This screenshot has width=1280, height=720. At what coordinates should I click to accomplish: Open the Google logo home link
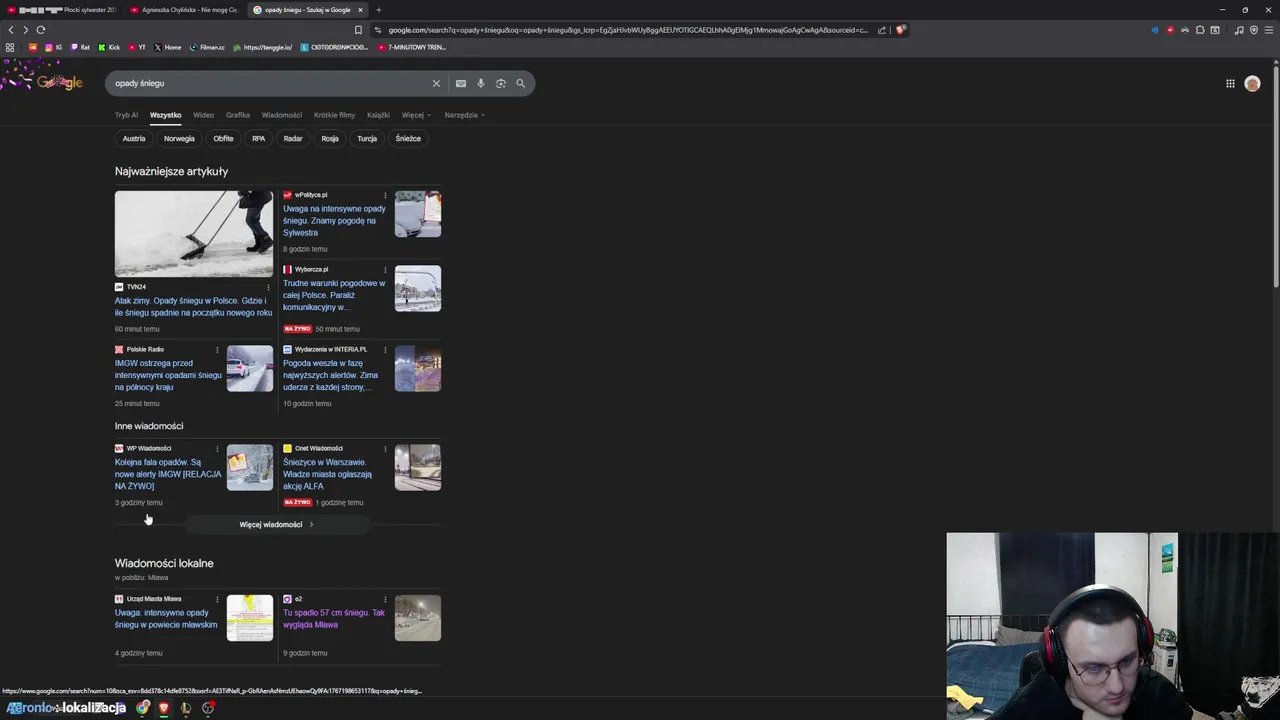pyautogui.click(x=60, y=83)
